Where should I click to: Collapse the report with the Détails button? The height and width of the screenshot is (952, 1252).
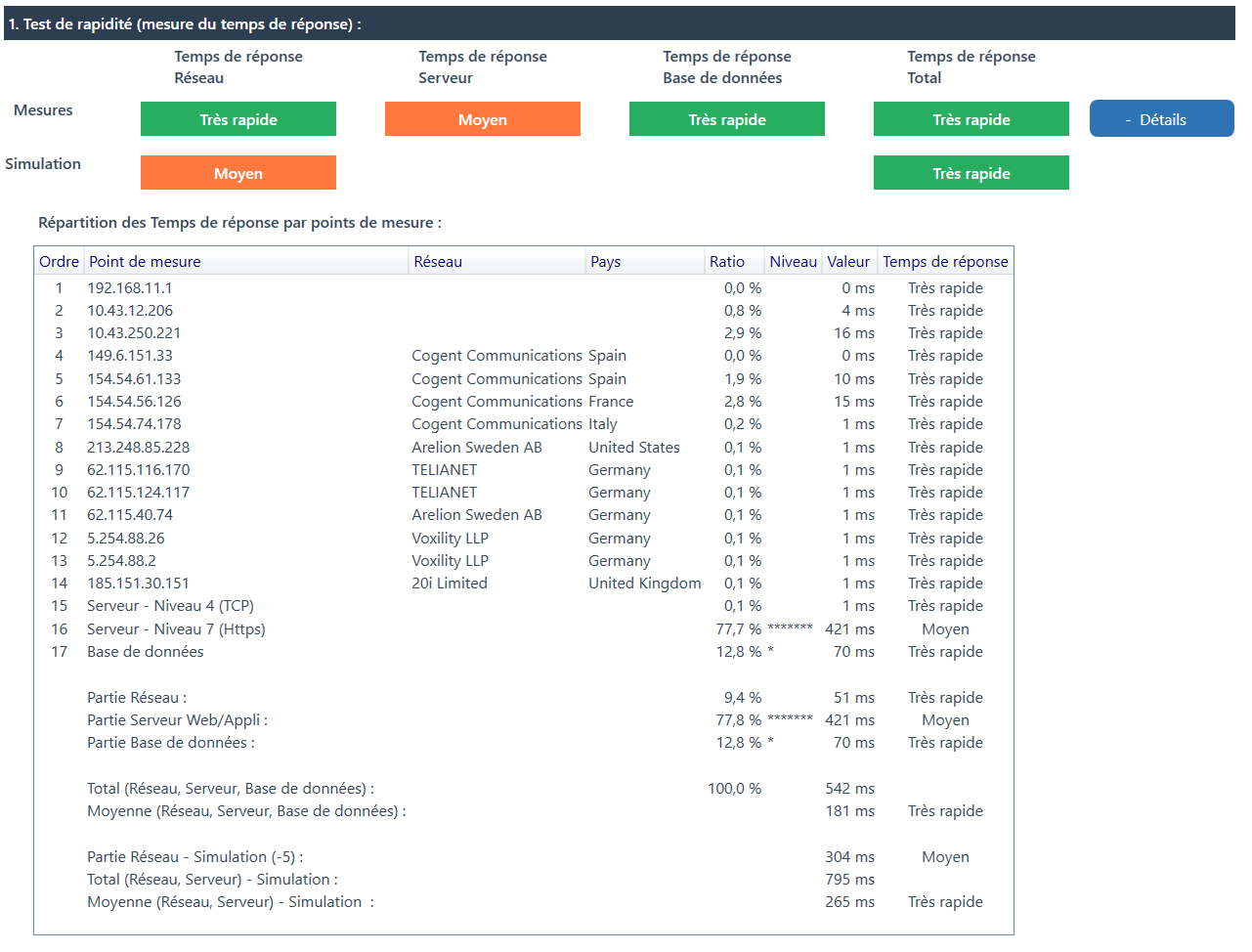click(1161, 119)
